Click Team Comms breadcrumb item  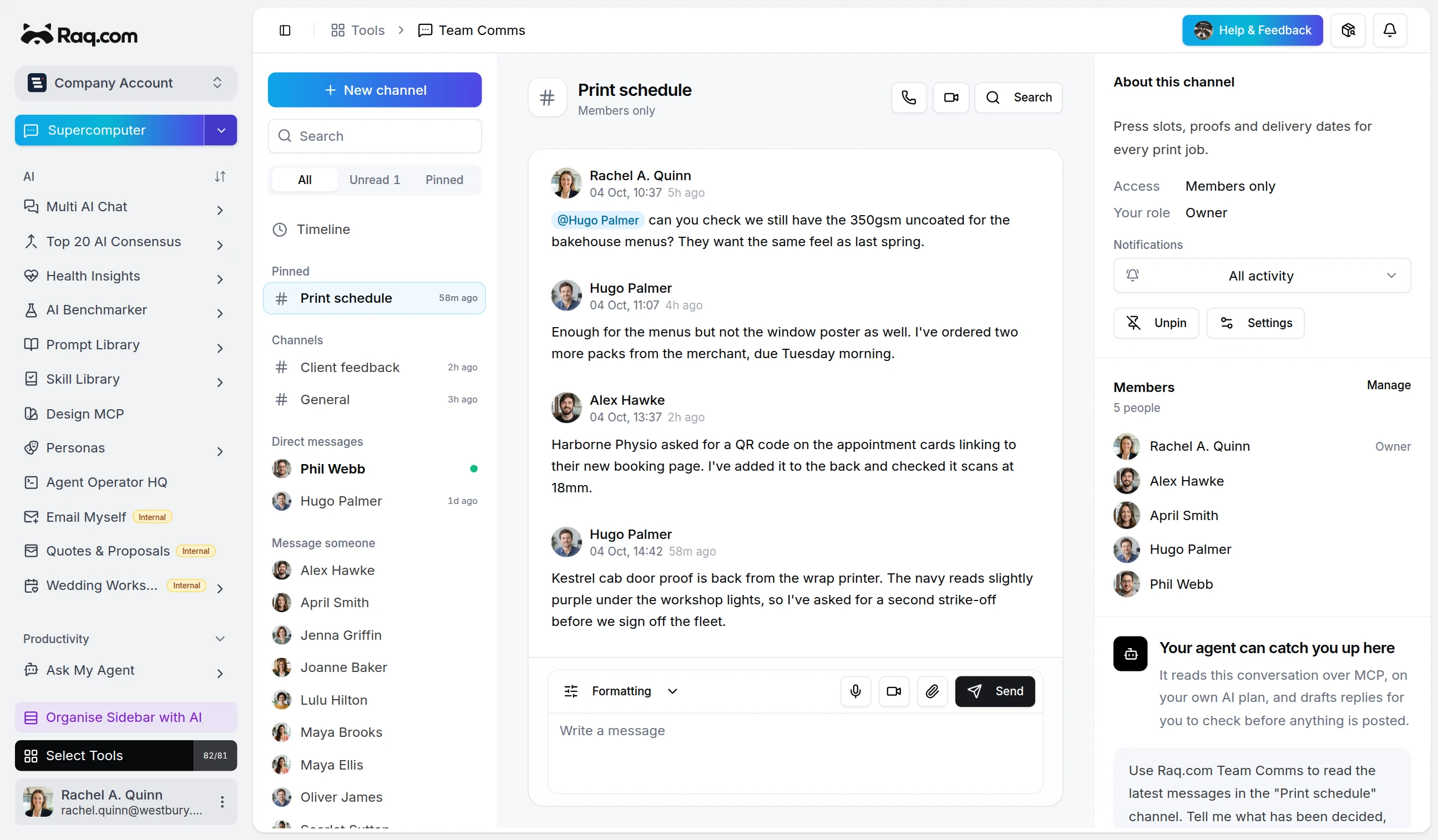(472, 30)
